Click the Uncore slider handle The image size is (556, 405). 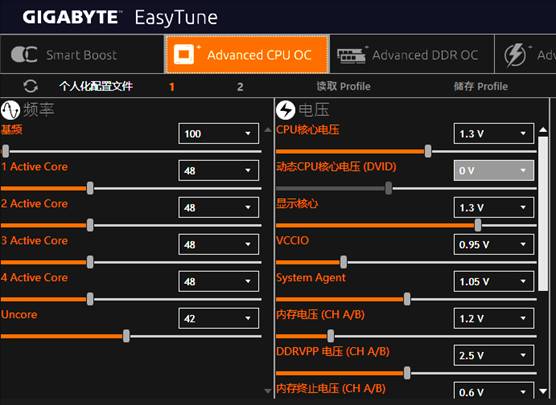point(126,336)
